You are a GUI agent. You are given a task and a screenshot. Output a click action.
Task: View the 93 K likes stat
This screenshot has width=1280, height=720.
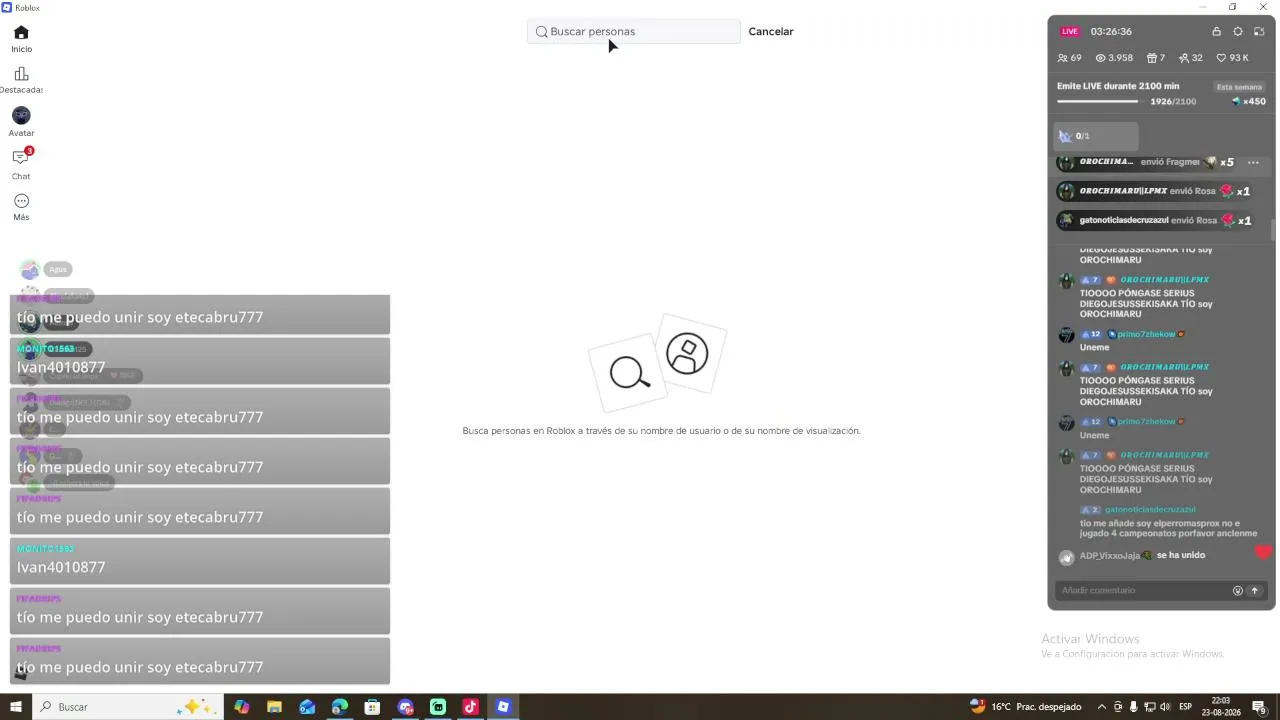click(1232, 58)
